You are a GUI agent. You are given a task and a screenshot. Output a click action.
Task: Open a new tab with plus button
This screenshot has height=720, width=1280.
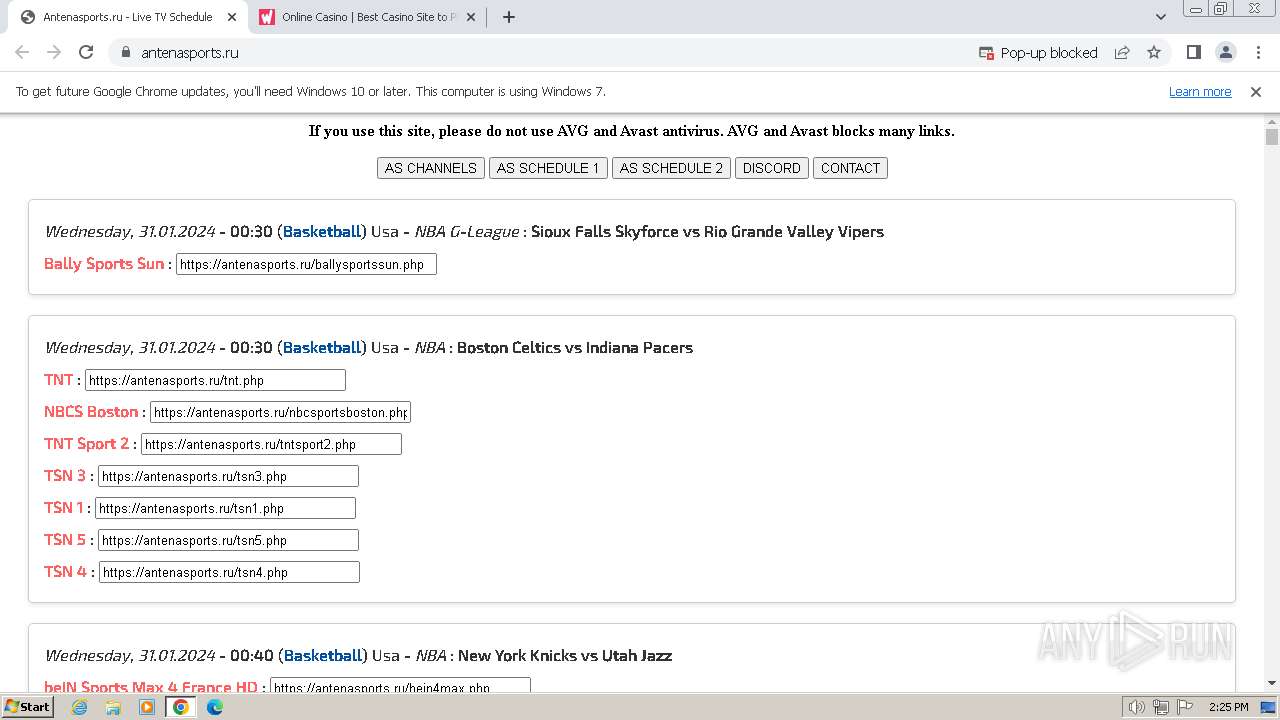coord(508,17)
